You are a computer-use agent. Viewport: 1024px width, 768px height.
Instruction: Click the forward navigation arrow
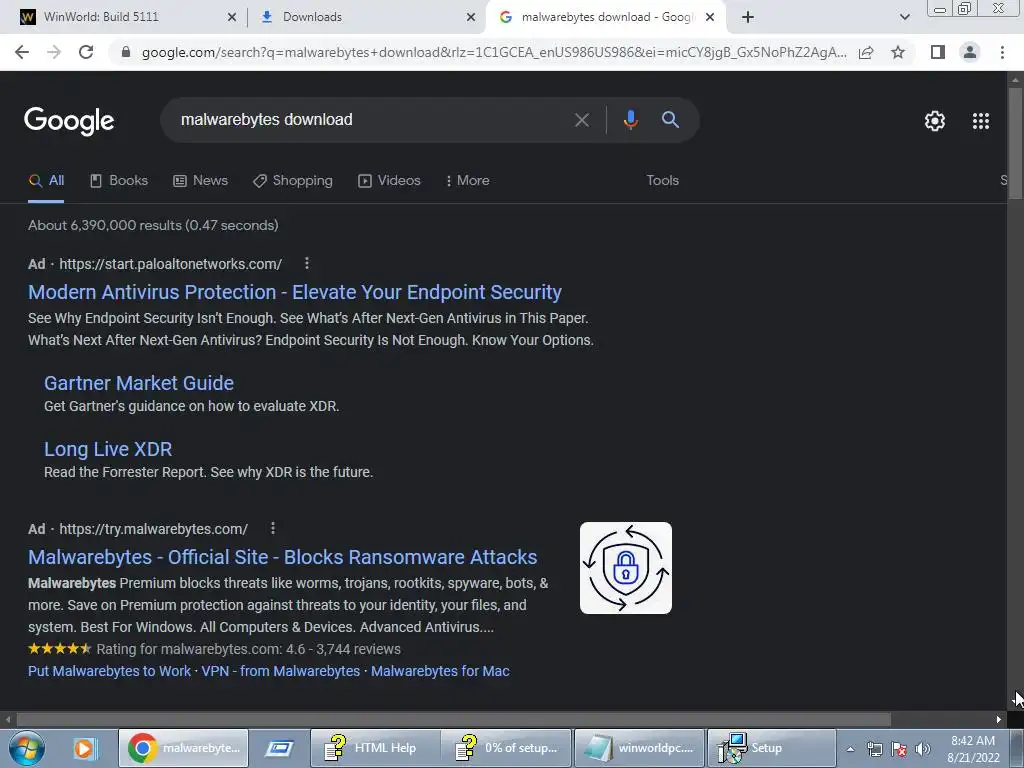coord(54,52)
